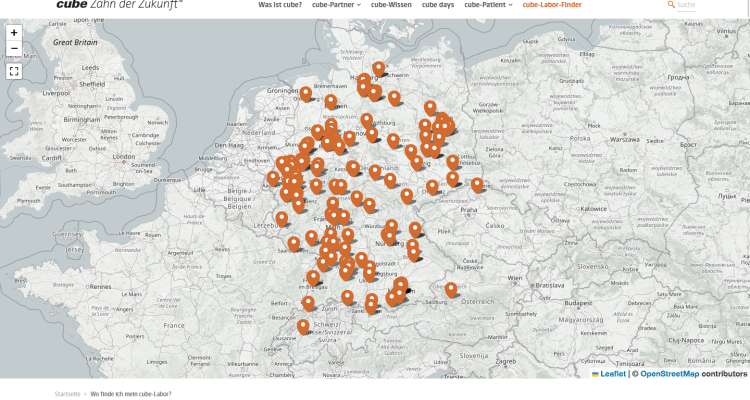750x400 pixels.
Task: Click the lab marker over Bremen
Action: 331,102
